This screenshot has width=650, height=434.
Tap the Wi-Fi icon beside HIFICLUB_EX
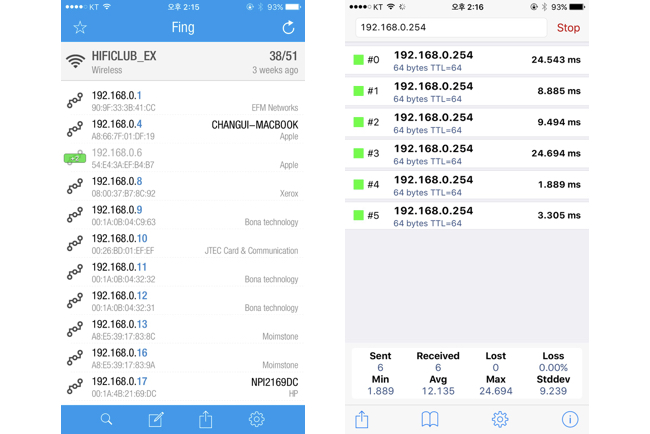(x=75, y=61)
